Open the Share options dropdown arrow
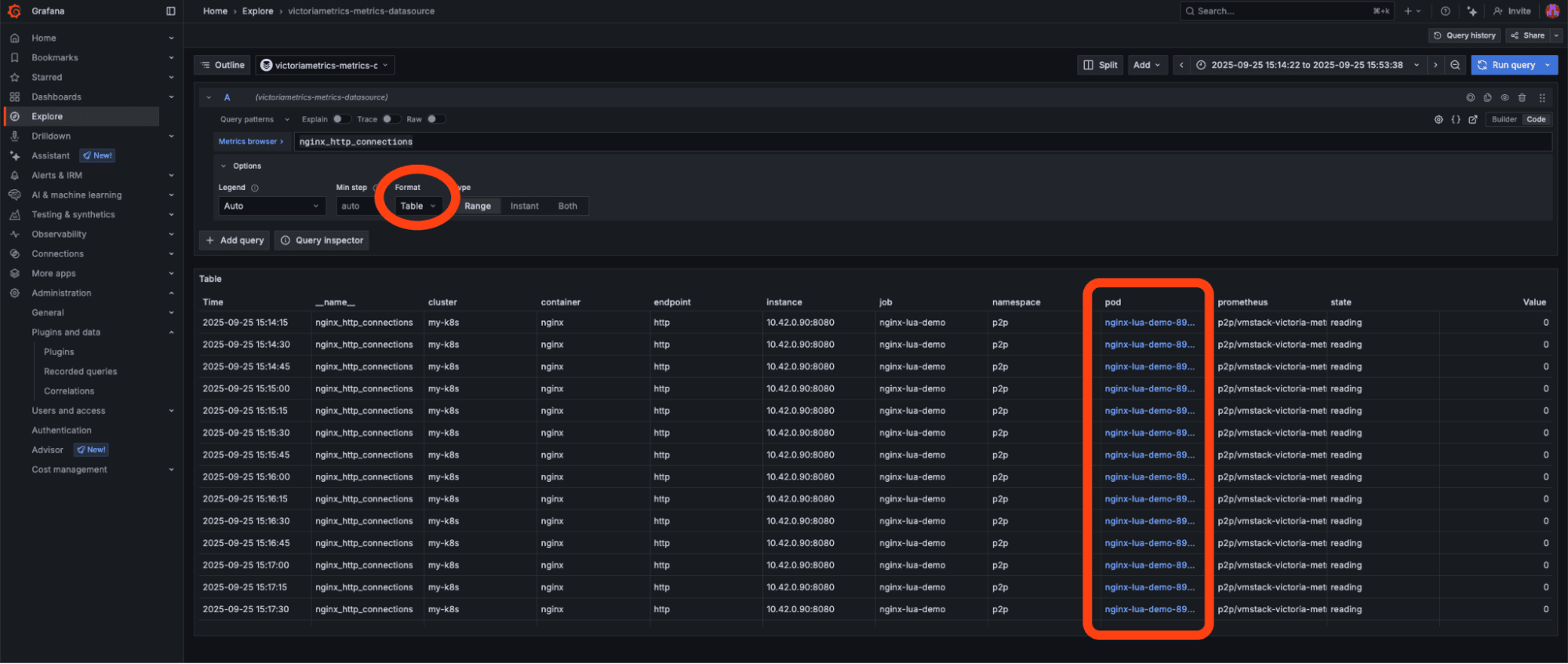Viewport: 1568px width, 664px height. [1556, 35]
